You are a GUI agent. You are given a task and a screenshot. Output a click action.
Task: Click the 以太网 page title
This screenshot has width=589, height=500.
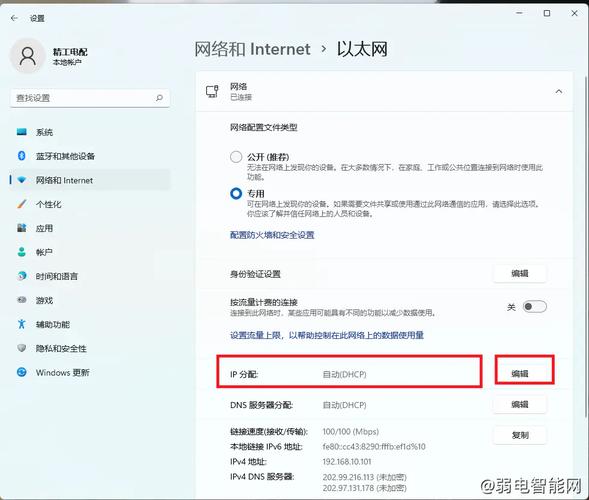pos(362,49)
